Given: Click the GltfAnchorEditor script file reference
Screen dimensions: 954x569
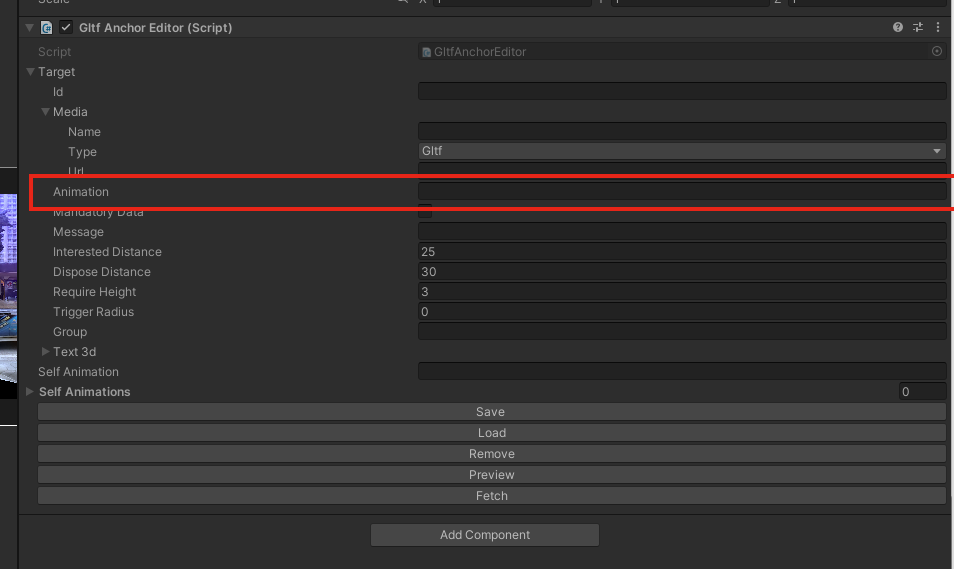Looking at the screenshot, I should click(480, 52).
